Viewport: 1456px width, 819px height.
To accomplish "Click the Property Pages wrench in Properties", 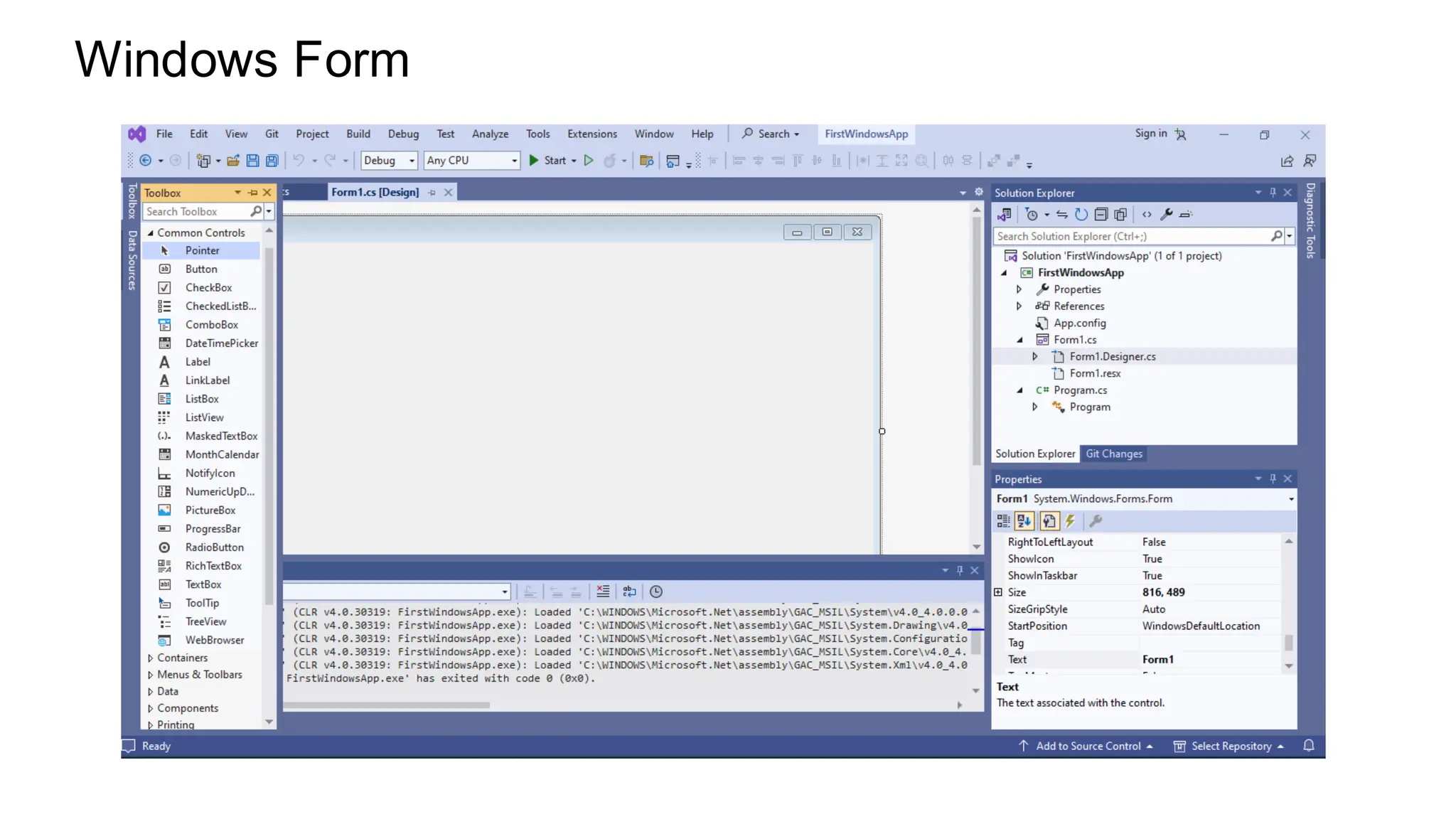I will tap(1096, 521).
